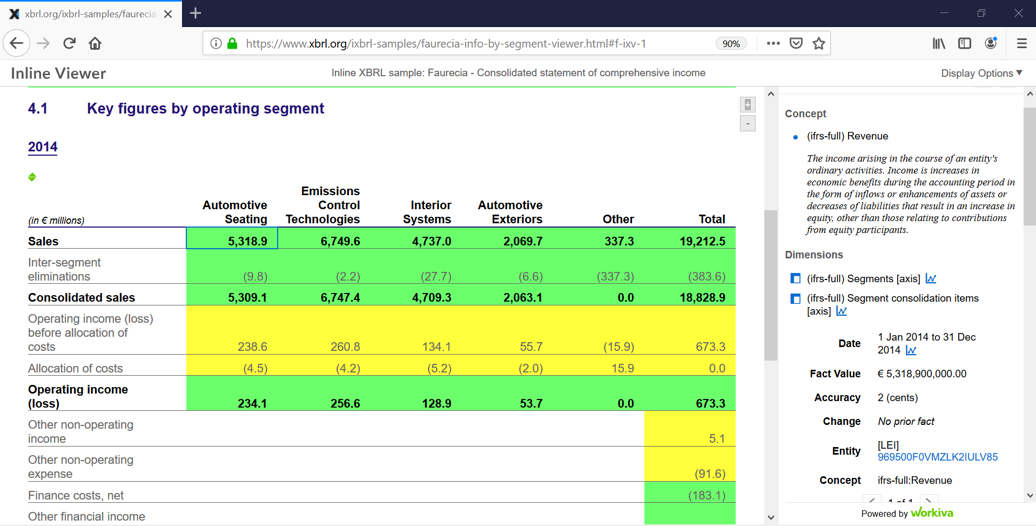The image size is (1036, 526).
Task: Open a new tab with plus button
Action: pyautogui.click(x=196, y=13)
